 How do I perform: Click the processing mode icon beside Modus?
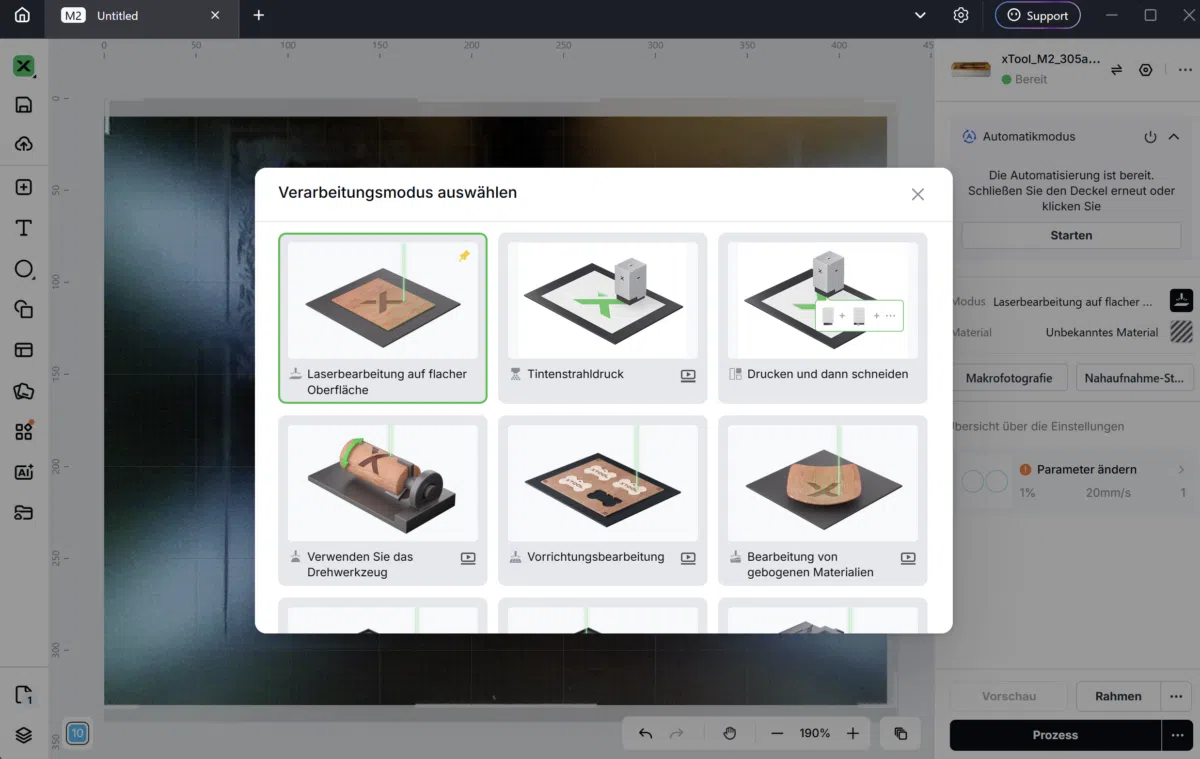coord(1181,300)
